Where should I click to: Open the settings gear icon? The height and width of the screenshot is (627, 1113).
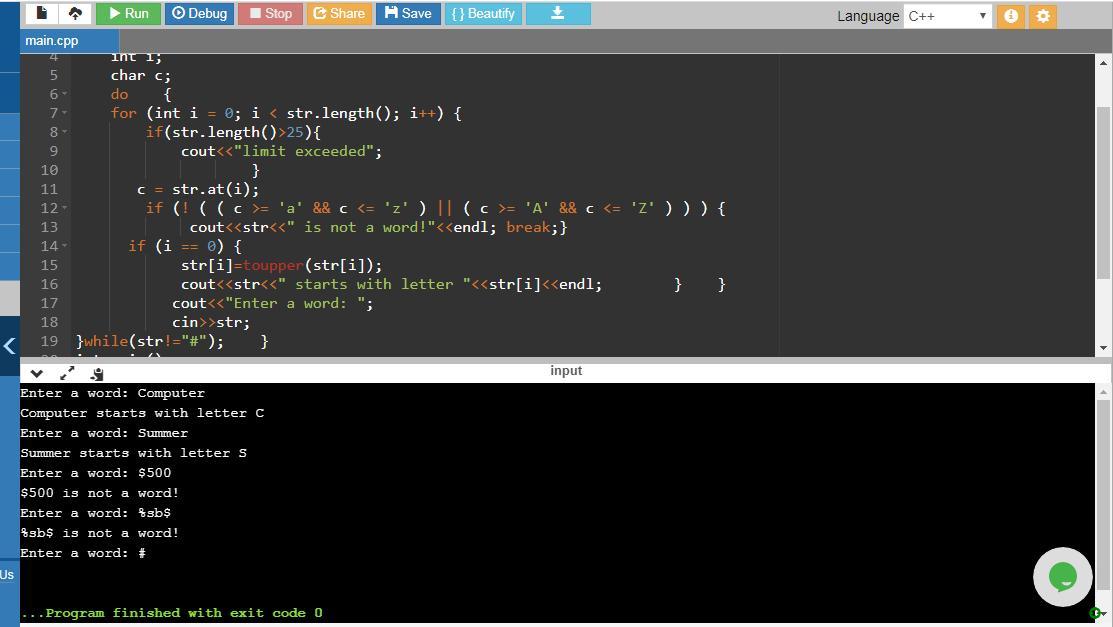coord(1043,16)
